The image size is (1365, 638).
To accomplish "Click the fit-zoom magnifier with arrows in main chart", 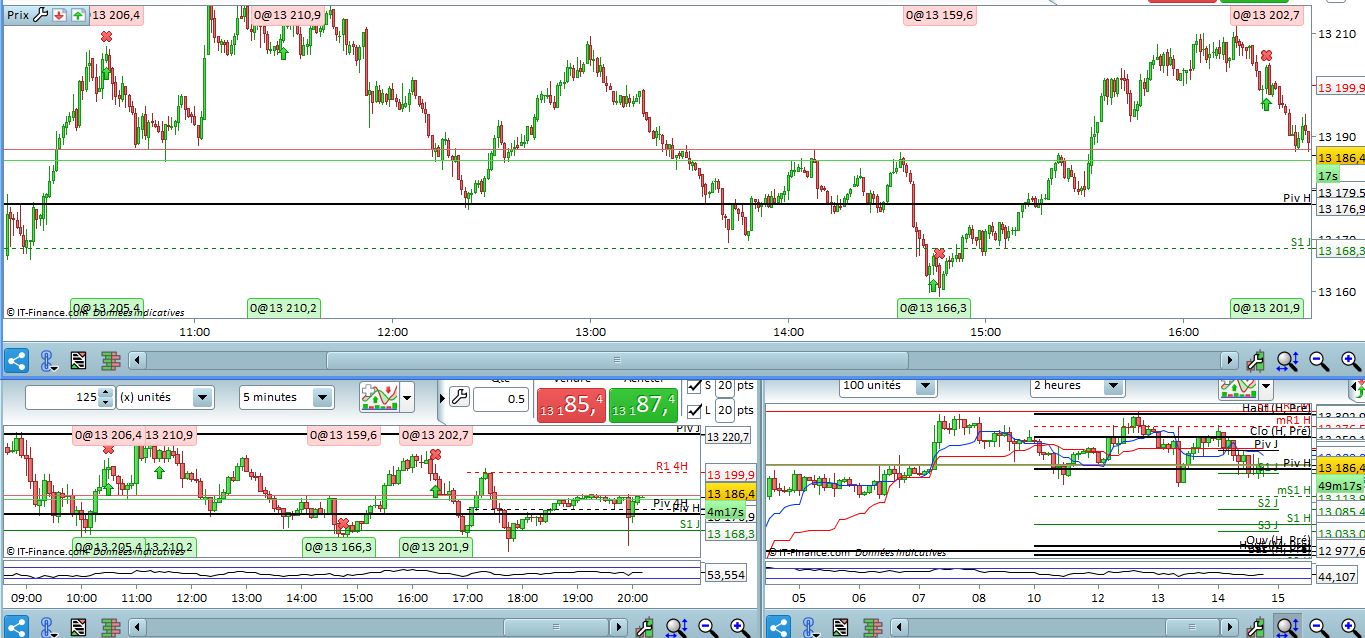I will [1287, 360].
